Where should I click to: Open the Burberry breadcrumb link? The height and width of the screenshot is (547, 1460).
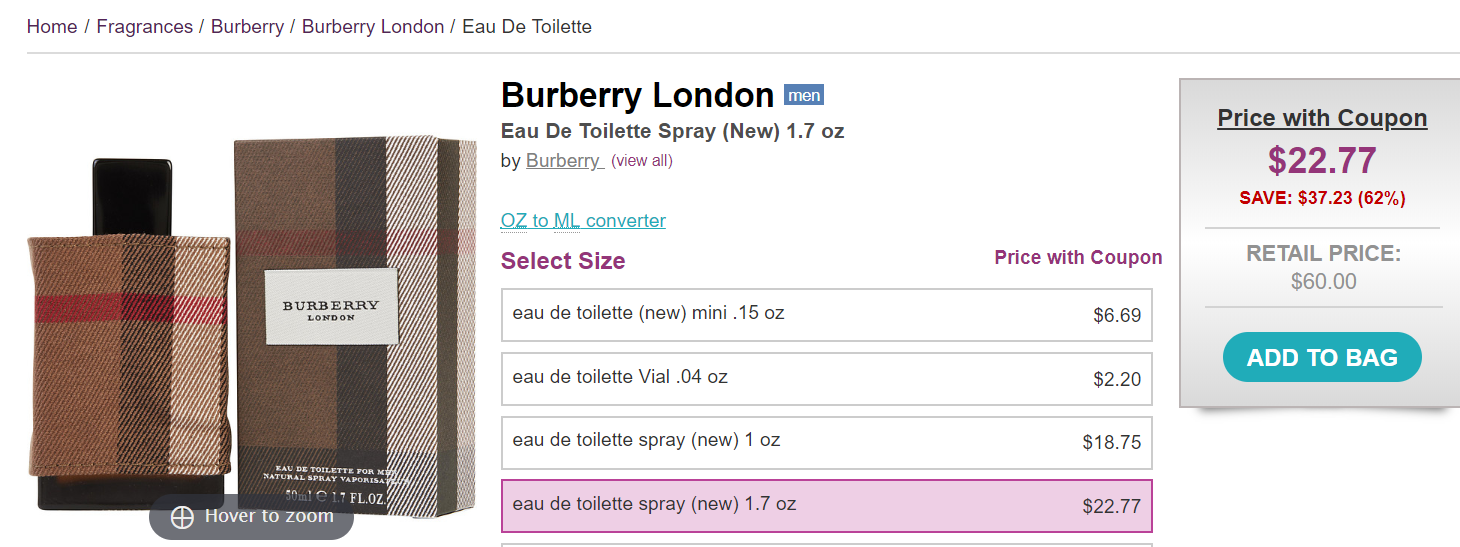coord(247,27)
